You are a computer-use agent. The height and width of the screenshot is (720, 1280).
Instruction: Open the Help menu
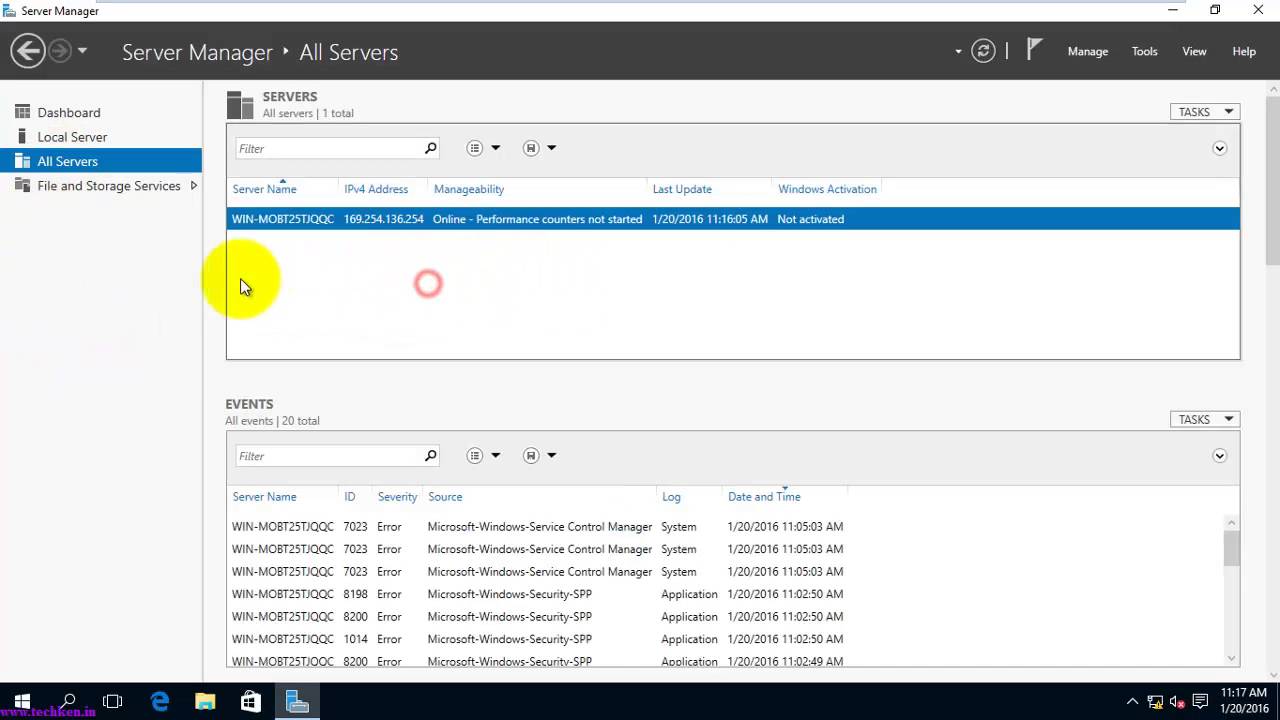click(x=1244, y=51)
